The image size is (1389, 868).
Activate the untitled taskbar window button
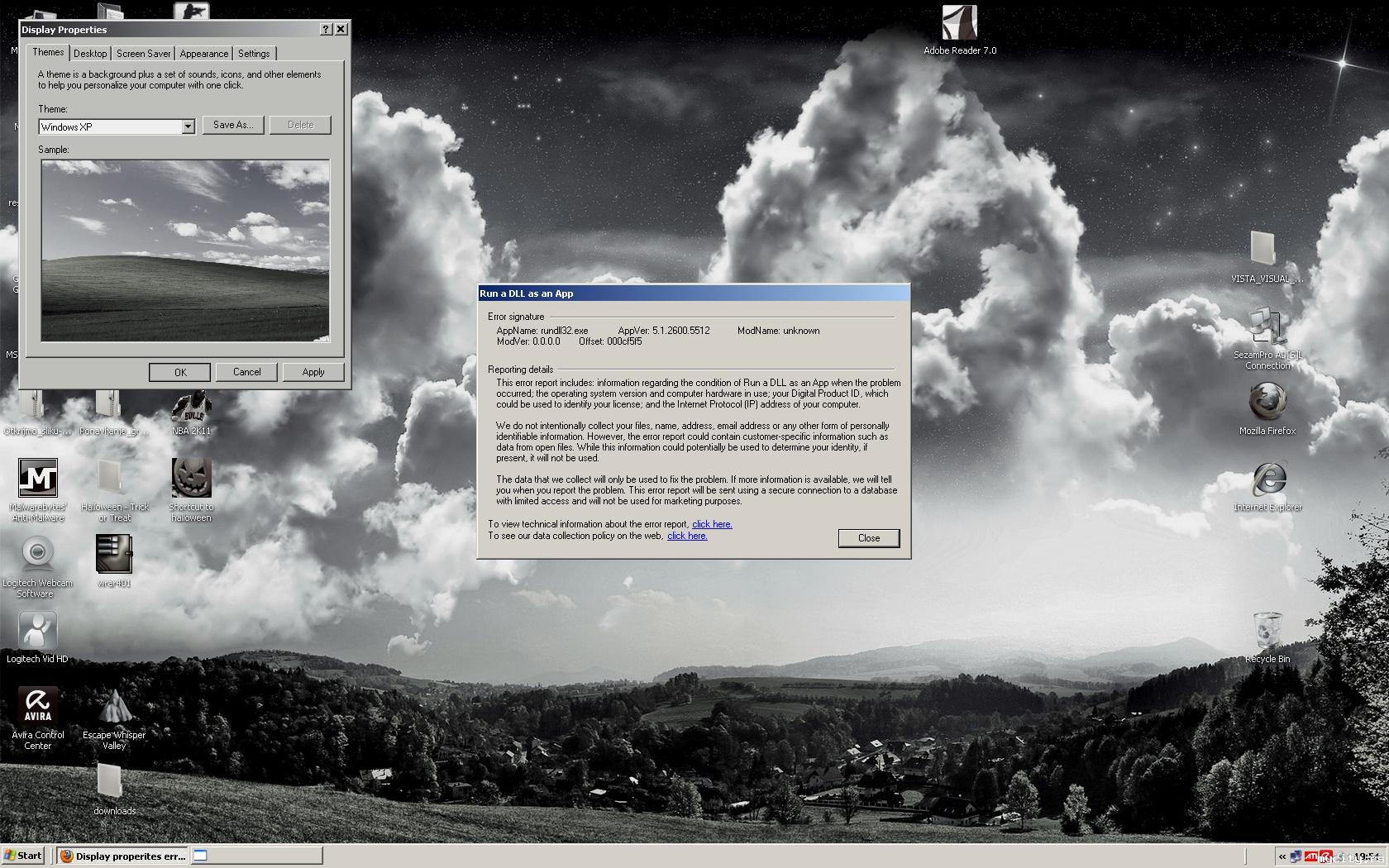pos(256,856)
